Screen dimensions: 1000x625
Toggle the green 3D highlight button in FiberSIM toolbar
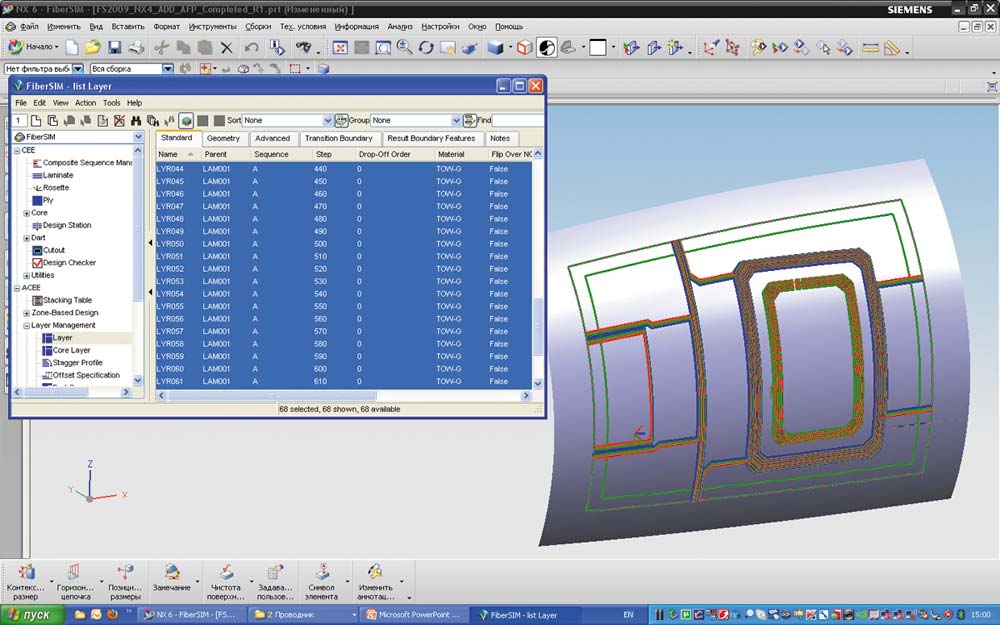(x=186, y=121)
